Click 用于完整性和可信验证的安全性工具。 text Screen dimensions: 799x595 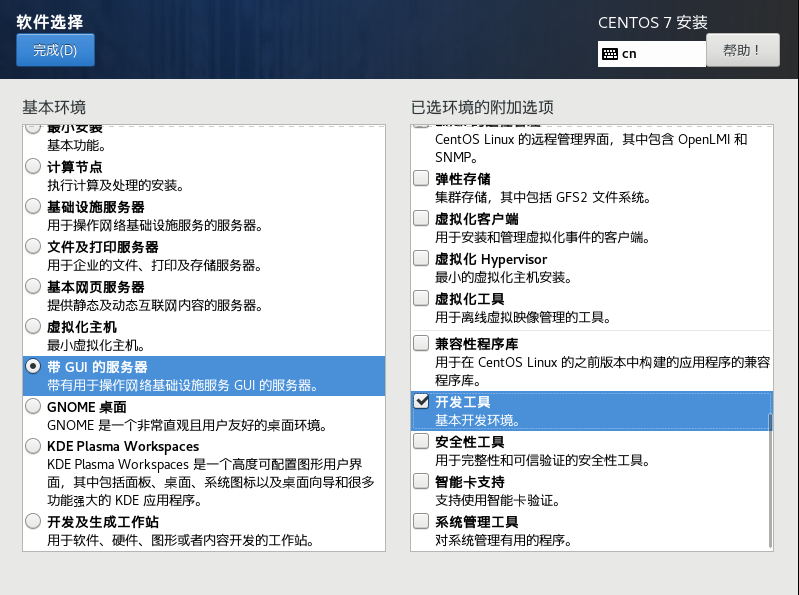pos(543,461)
